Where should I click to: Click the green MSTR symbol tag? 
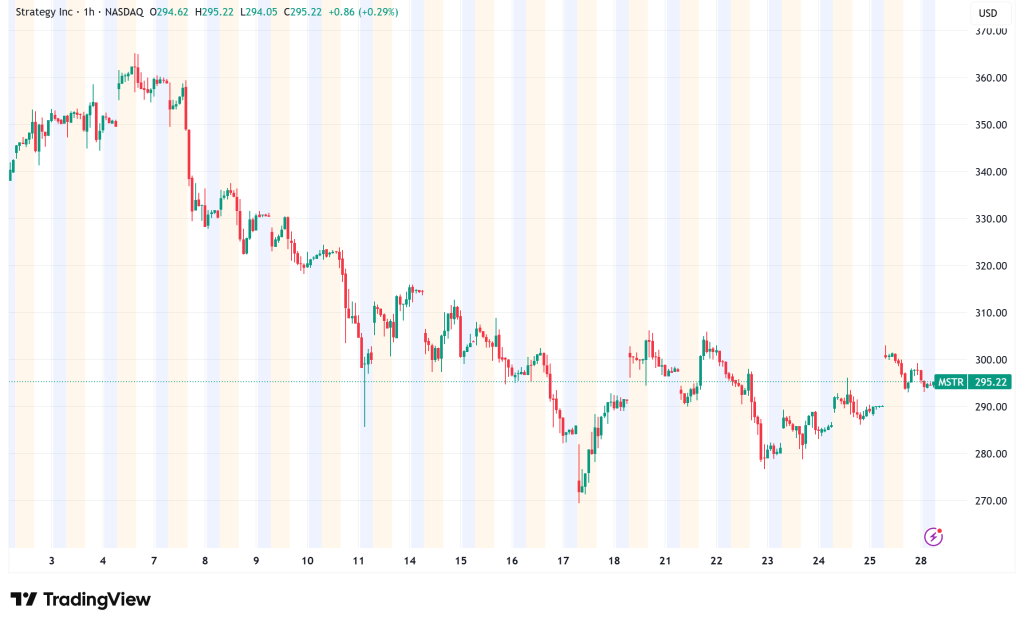point(951,382)
